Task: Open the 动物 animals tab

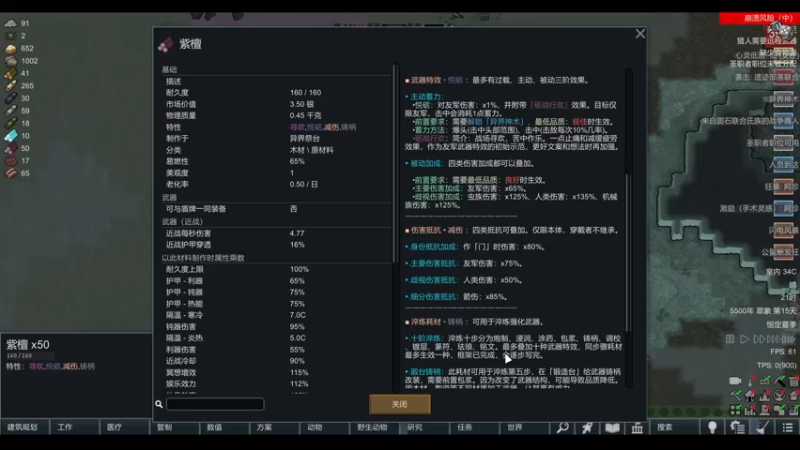Action: (x=324, y=427)
